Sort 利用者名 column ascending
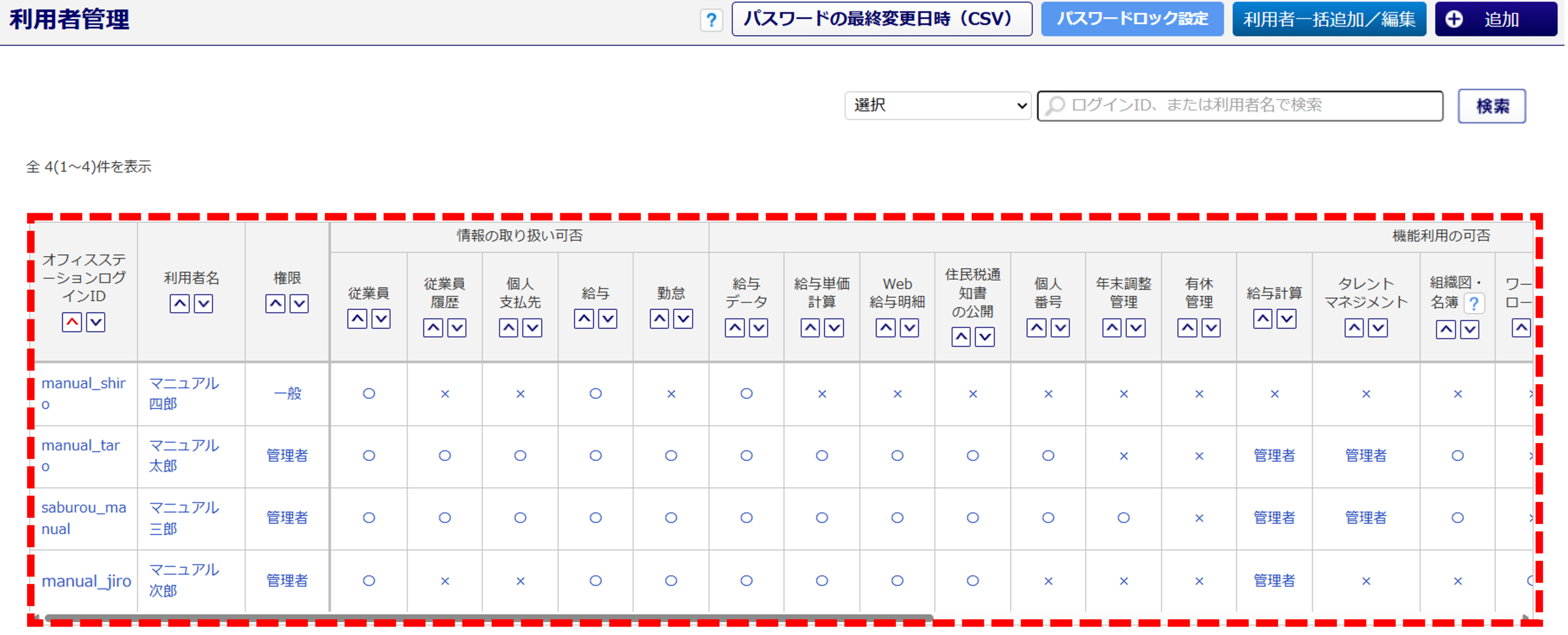 [x=179, y=304]
